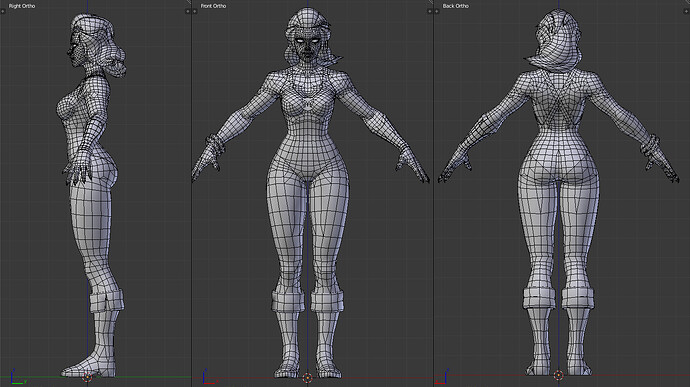Click the axis gizmo in Front Ortho view
The width and height of the screenshot is (690, 387).
click(209, 377)
